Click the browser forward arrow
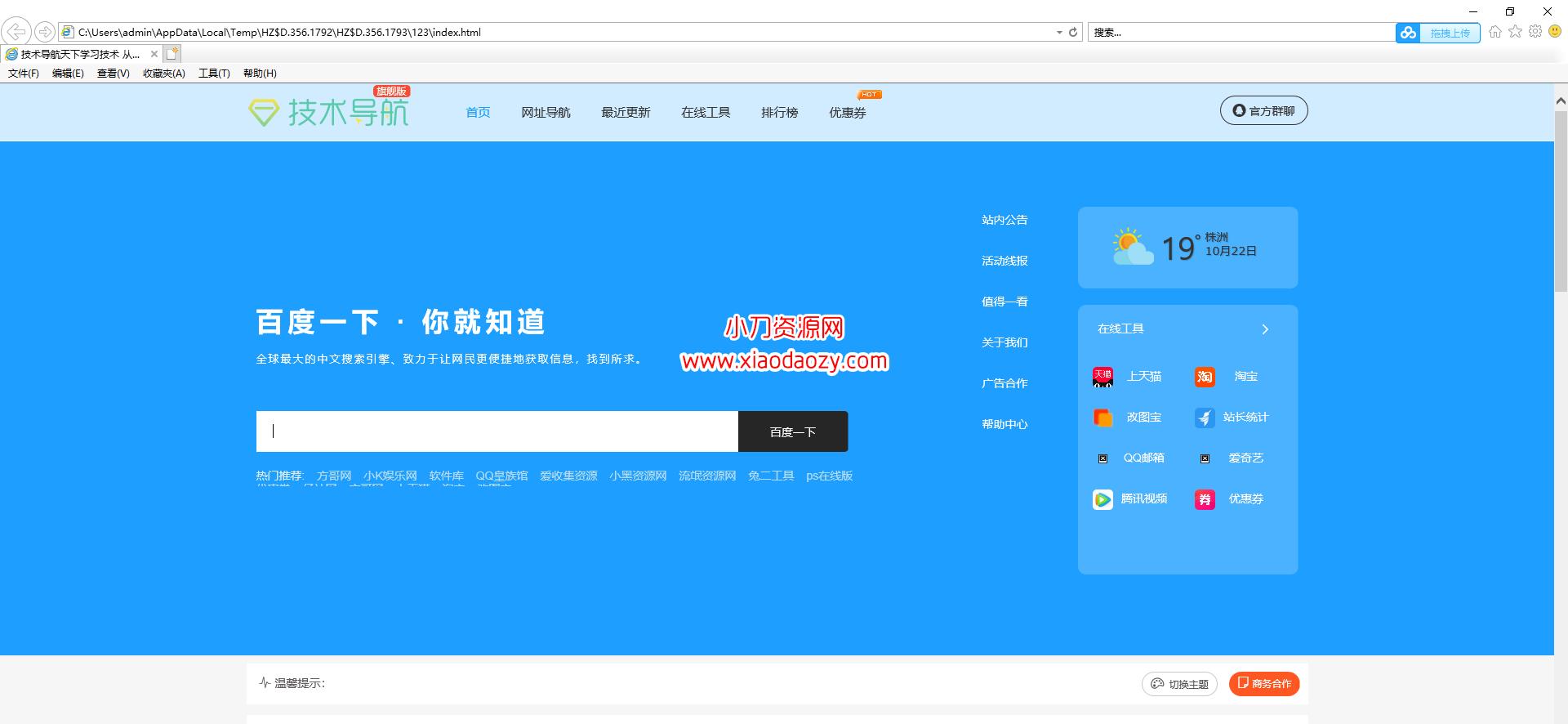The image size is (1568, 724). pos(45,32)
